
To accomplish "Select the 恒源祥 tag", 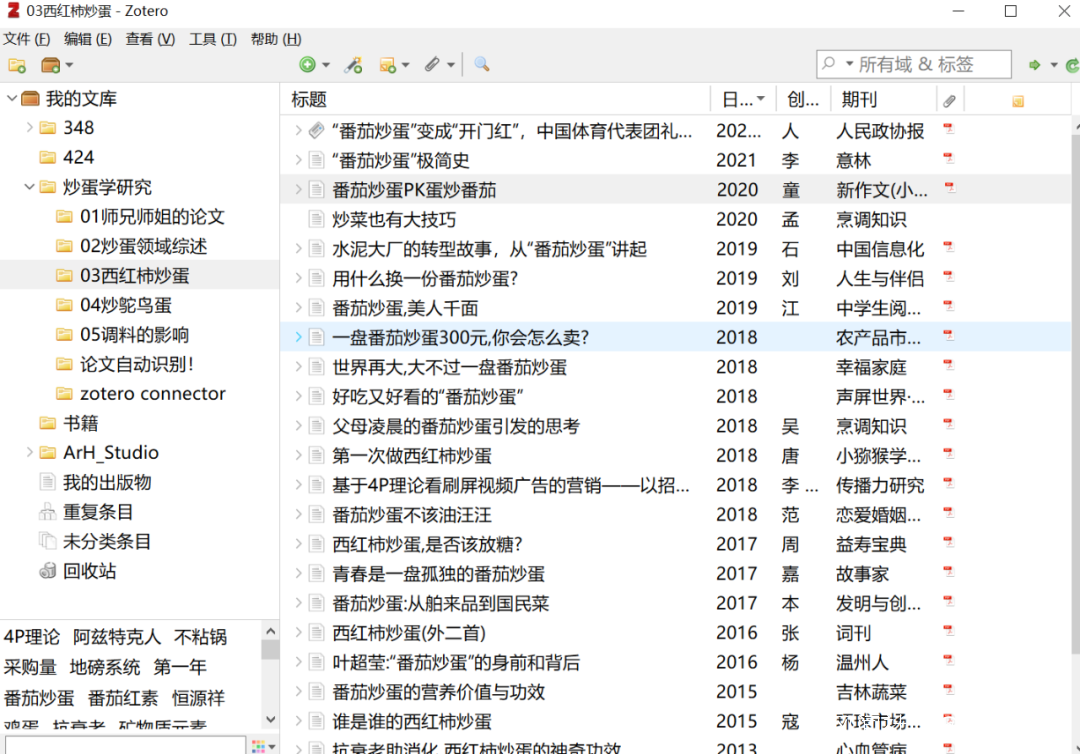I will pyautogui.click(x=198, y=698).
